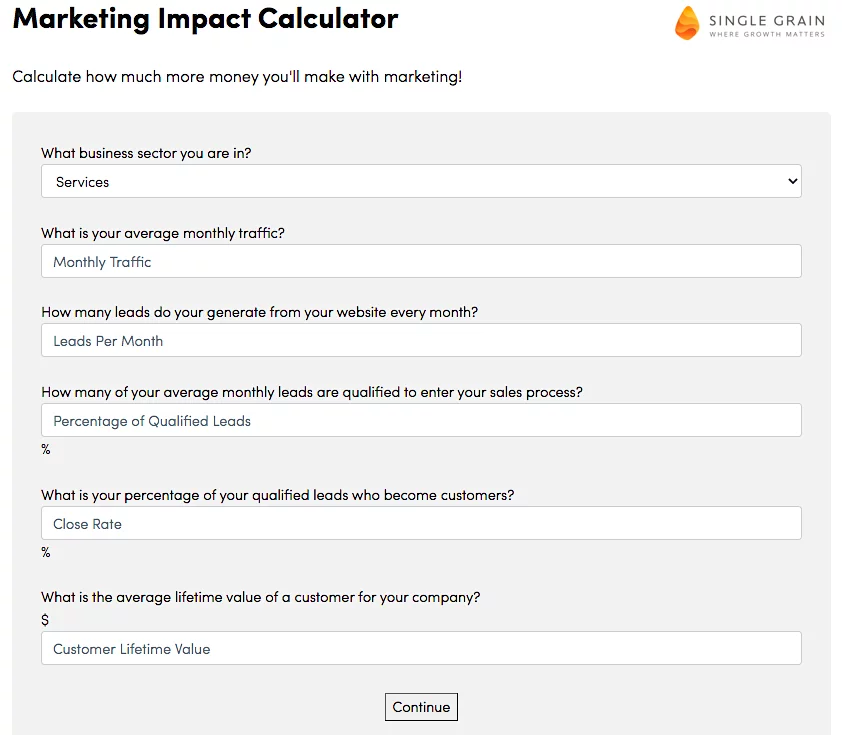Viewport: 842px width, 735px height.
Task: Click the dollar sign above Customer Lifetime Value
Action: click(x=45, y=620)
